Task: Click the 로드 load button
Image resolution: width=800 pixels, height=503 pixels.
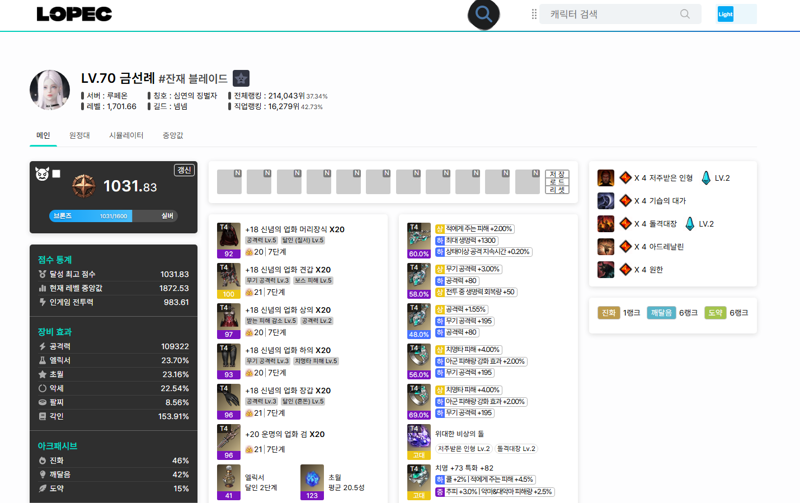Action: [x=557, y=182]
